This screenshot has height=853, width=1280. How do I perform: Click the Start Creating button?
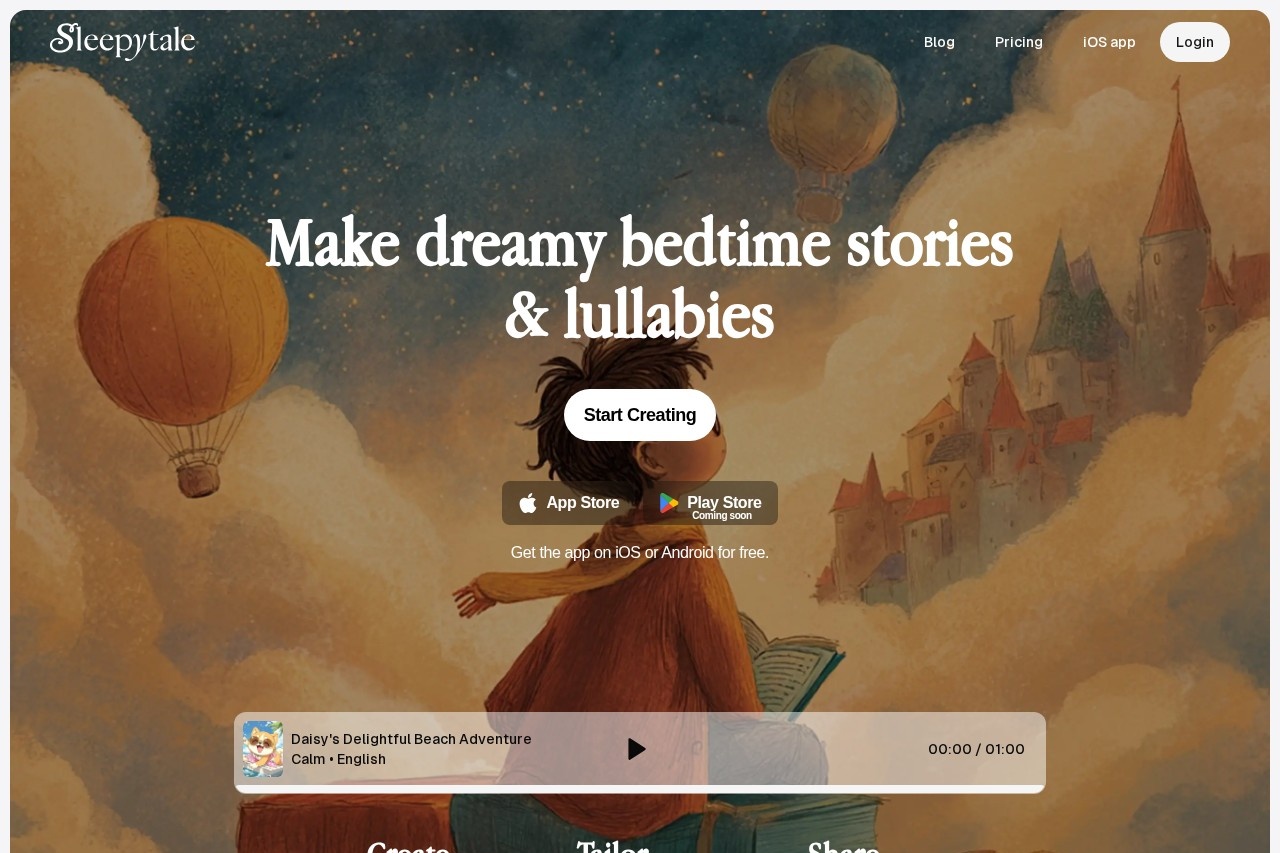[x=640, y=415]
